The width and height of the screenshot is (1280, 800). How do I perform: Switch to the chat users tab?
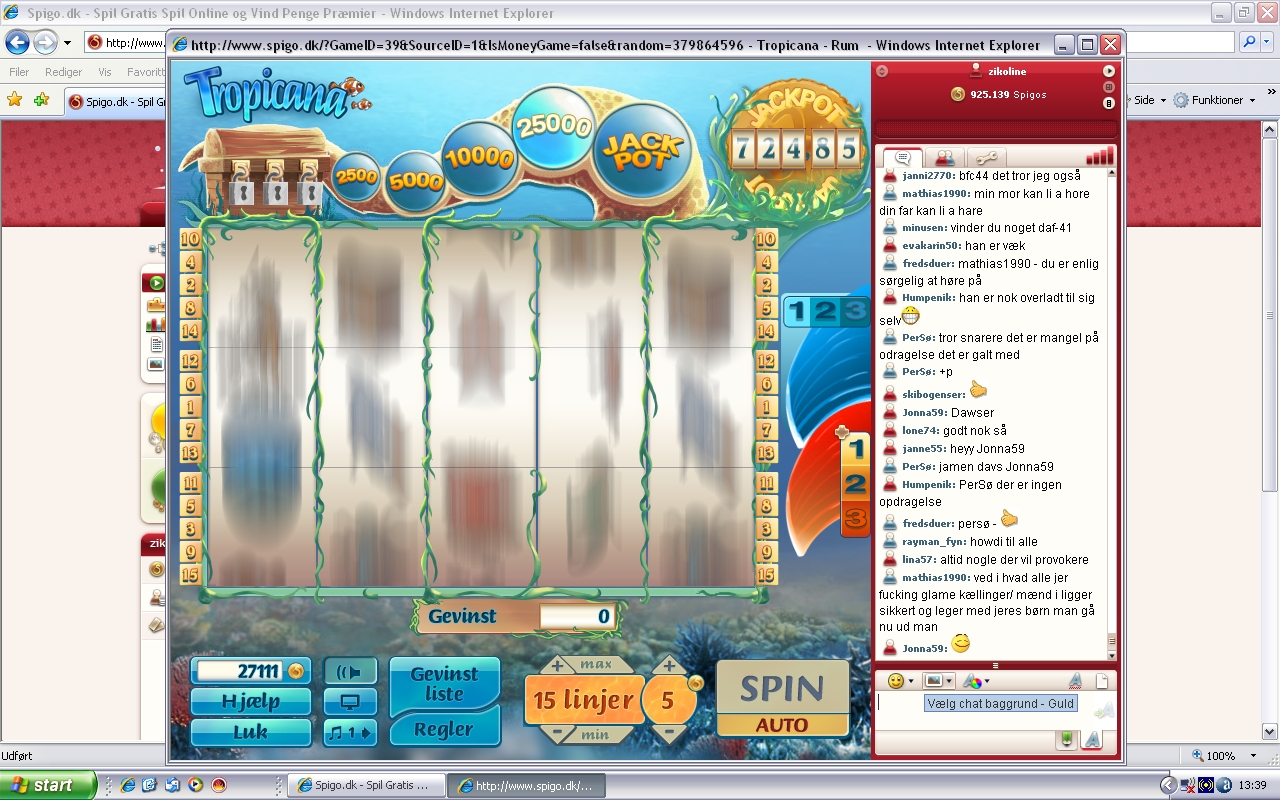pyautogui.click(x=943, y=158)
